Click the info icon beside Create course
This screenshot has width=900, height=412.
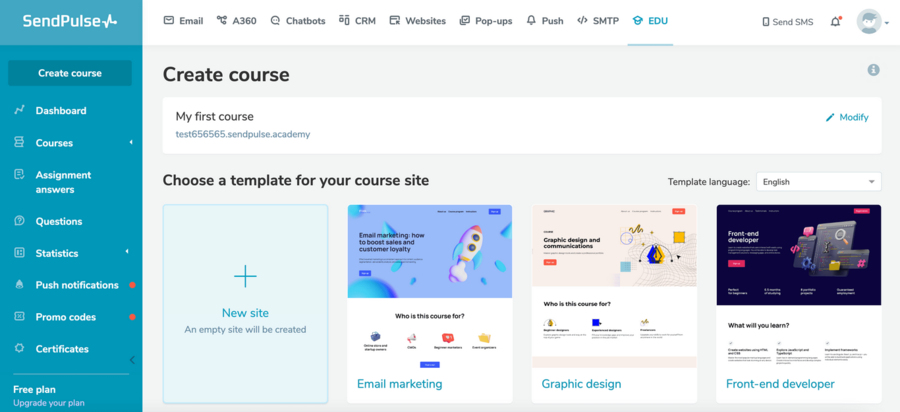(873, 70)
